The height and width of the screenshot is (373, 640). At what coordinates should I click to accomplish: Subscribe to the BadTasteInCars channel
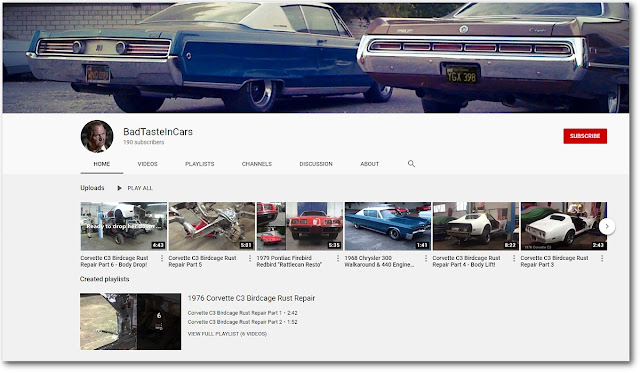pos(585,136)
